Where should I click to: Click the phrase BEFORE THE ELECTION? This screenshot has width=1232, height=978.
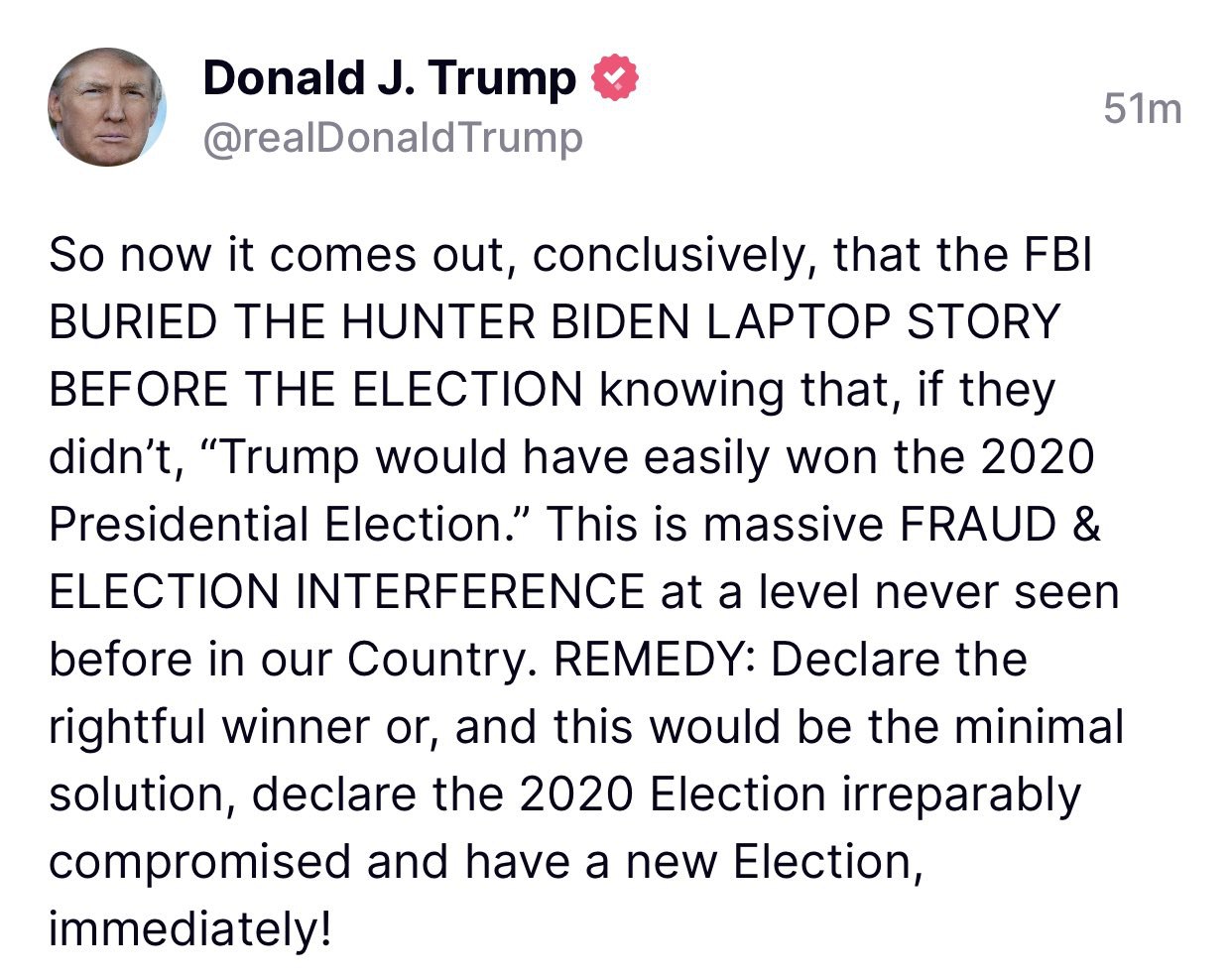[315, 390]
